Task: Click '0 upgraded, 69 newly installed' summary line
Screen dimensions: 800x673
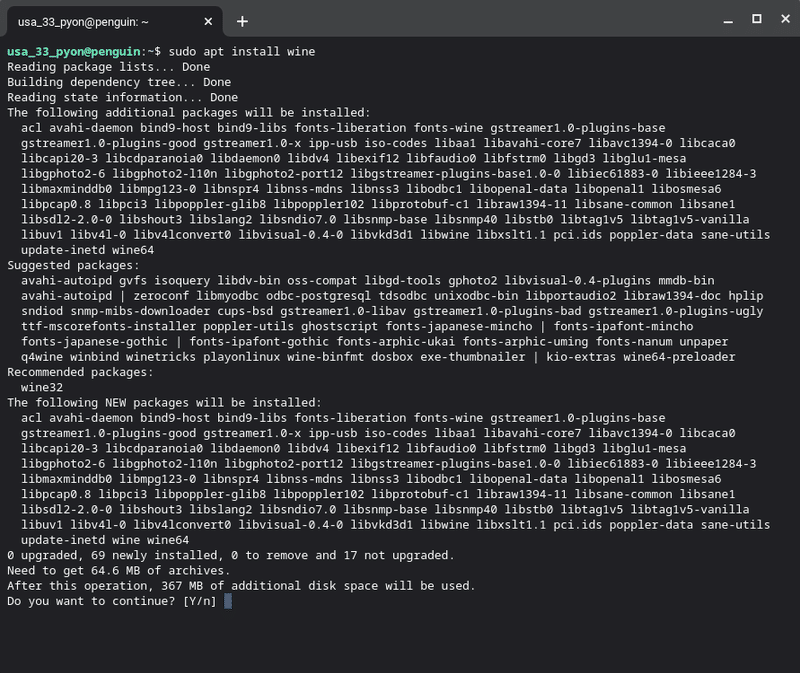Action: [231, 555]
